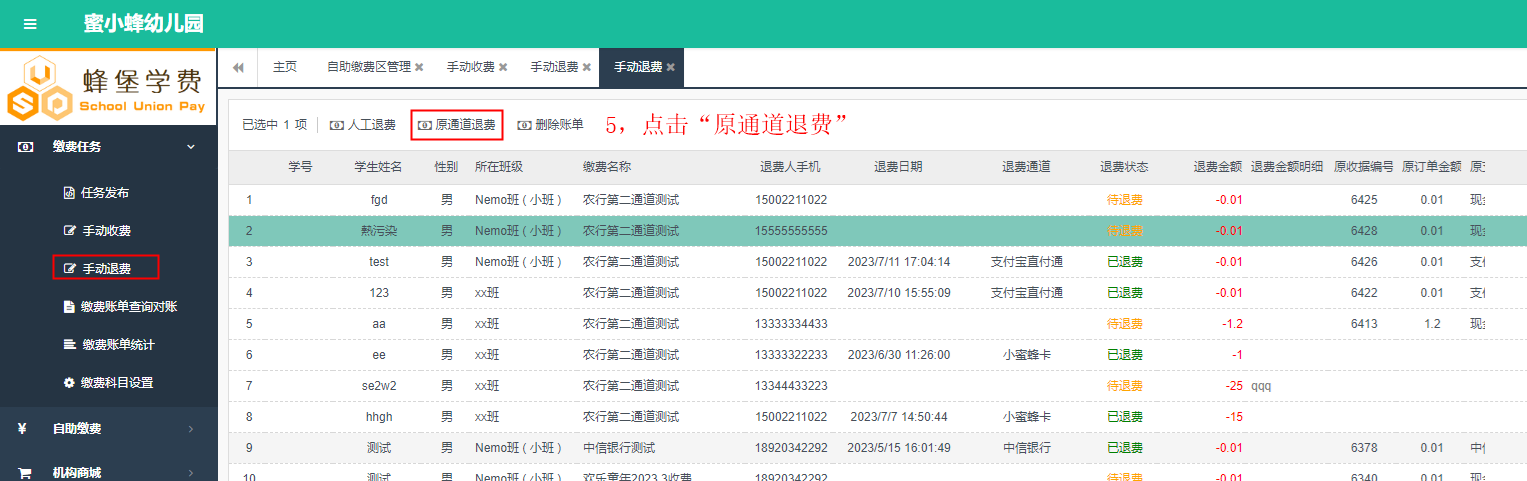Image resolution: width=1527 pixels, height=481 pixels.
Task: Switch to the 自助缴费区管理 tab
Action: [369, 67]
